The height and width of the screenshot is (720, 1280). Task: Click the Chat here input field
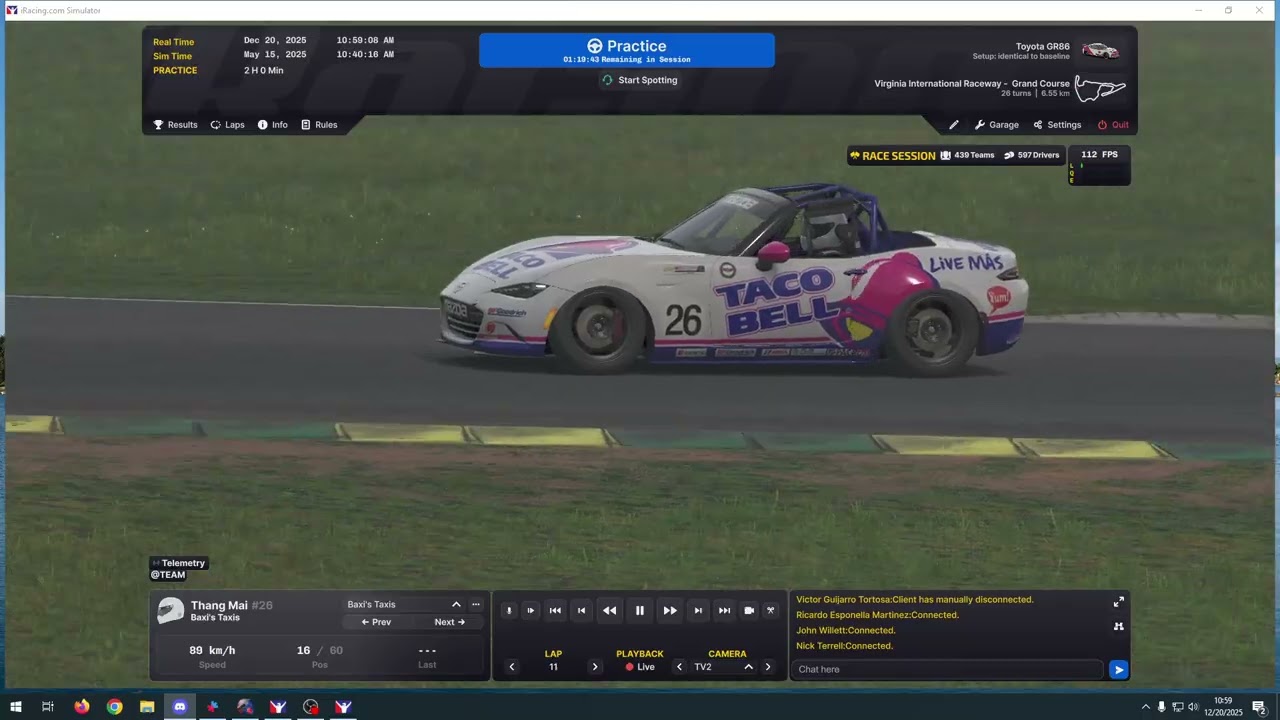click(947, 669)
